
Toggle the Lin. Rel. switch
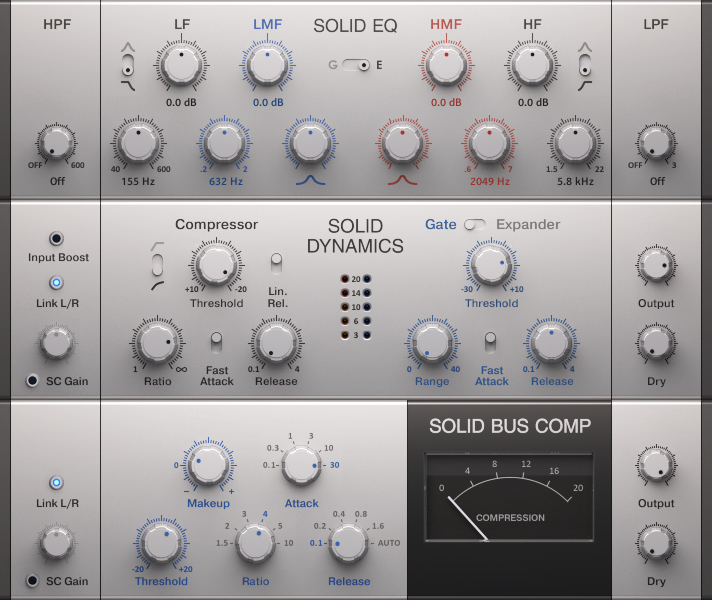pos(276,264)
